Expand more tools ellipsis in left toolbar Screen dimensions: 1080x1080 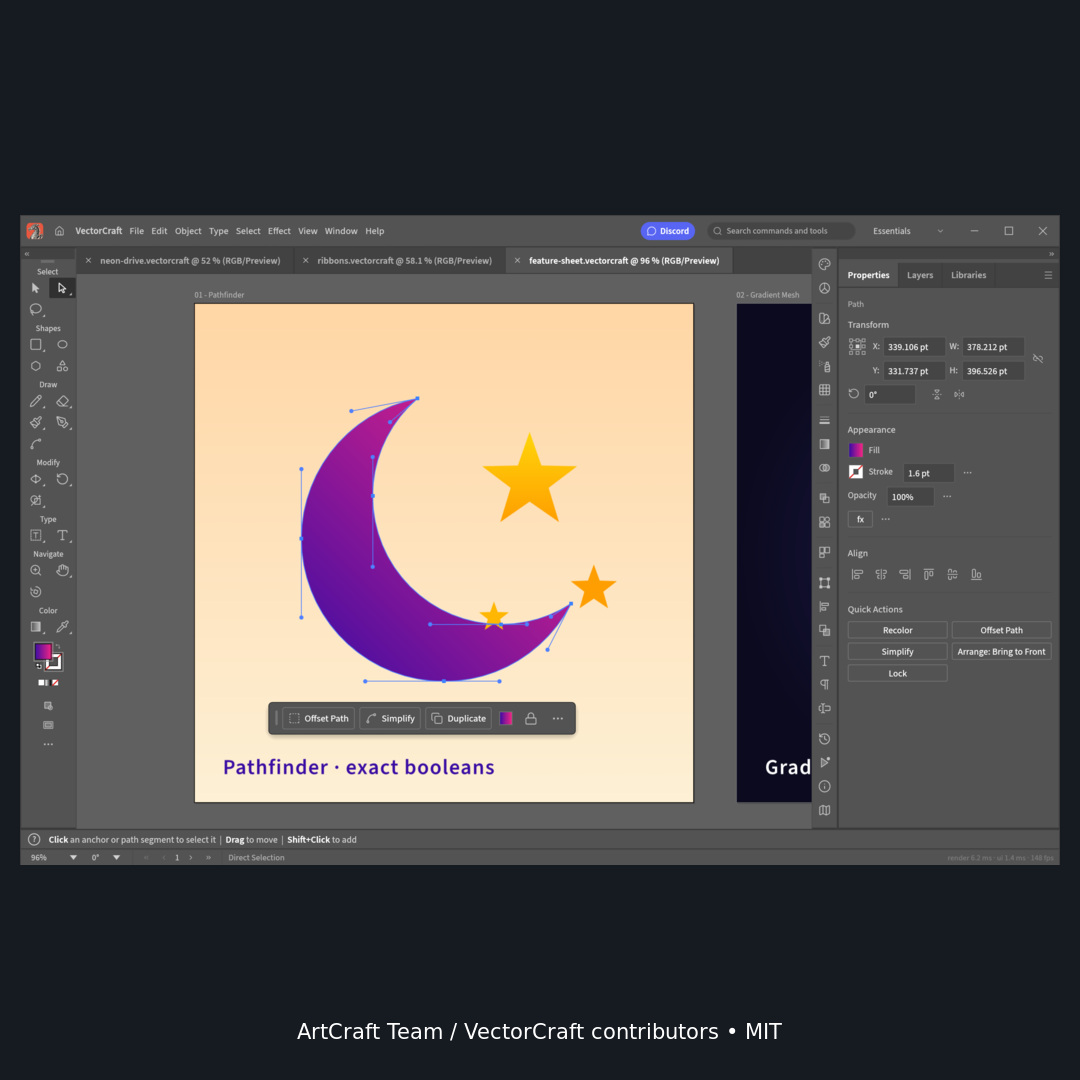tap(48, 745)
